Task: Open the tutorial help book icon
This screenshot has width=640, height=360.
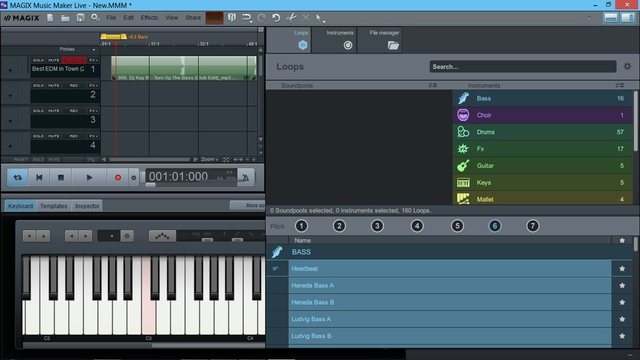Action: pyautogui.click(x=232, y=18)
